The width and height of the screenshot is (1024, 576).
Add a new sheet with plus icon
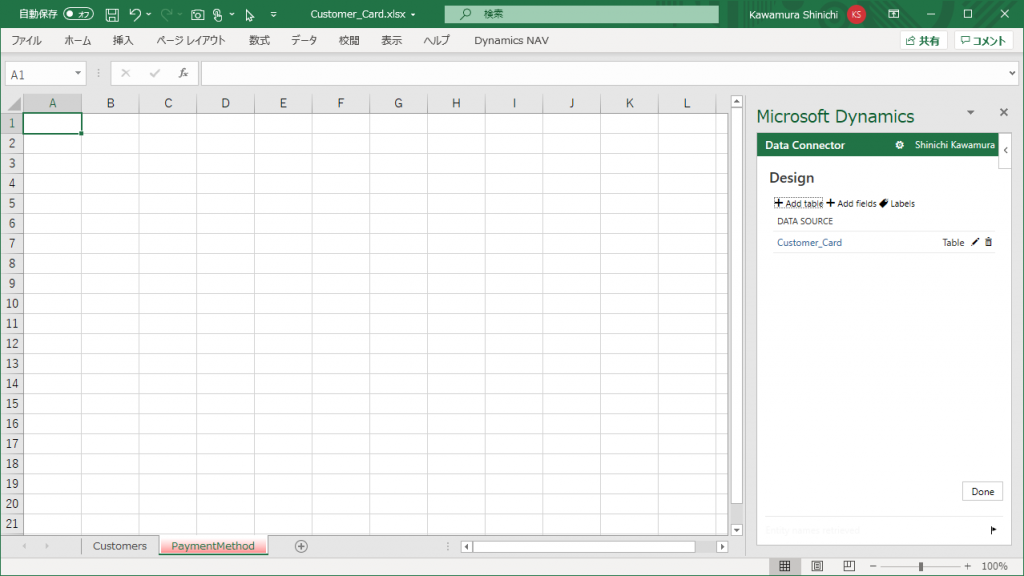tap(301, 546)
